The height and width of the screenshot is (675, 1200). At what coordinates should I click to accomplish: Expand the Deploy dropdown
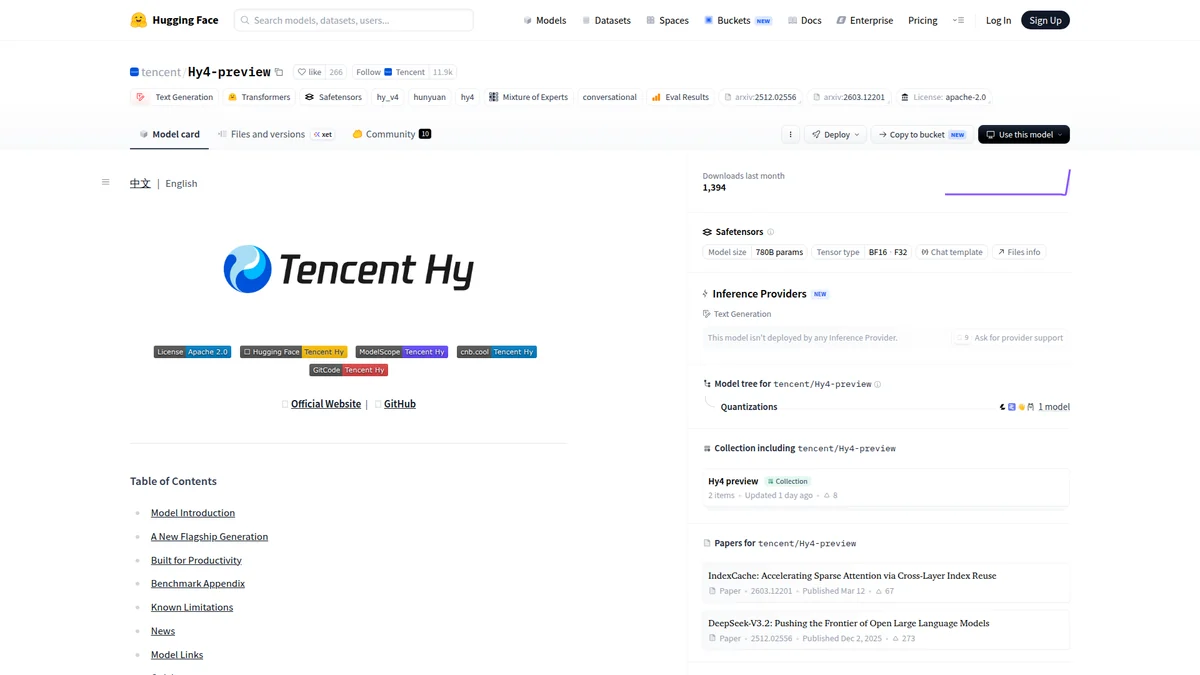(835, 134)
